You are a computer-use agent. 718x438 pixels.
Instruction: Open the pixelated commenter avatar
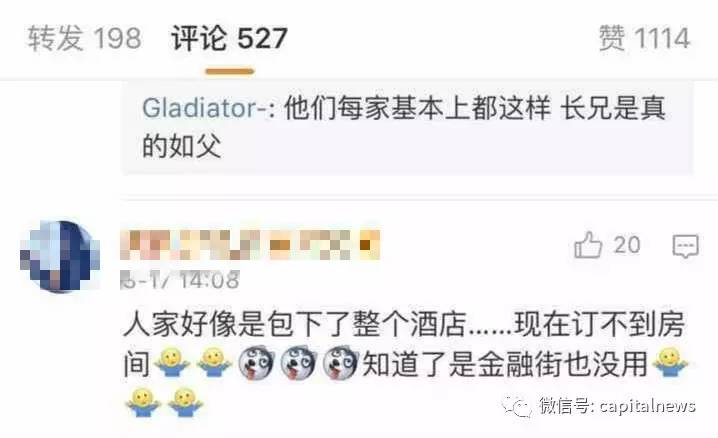coord(60,256)
